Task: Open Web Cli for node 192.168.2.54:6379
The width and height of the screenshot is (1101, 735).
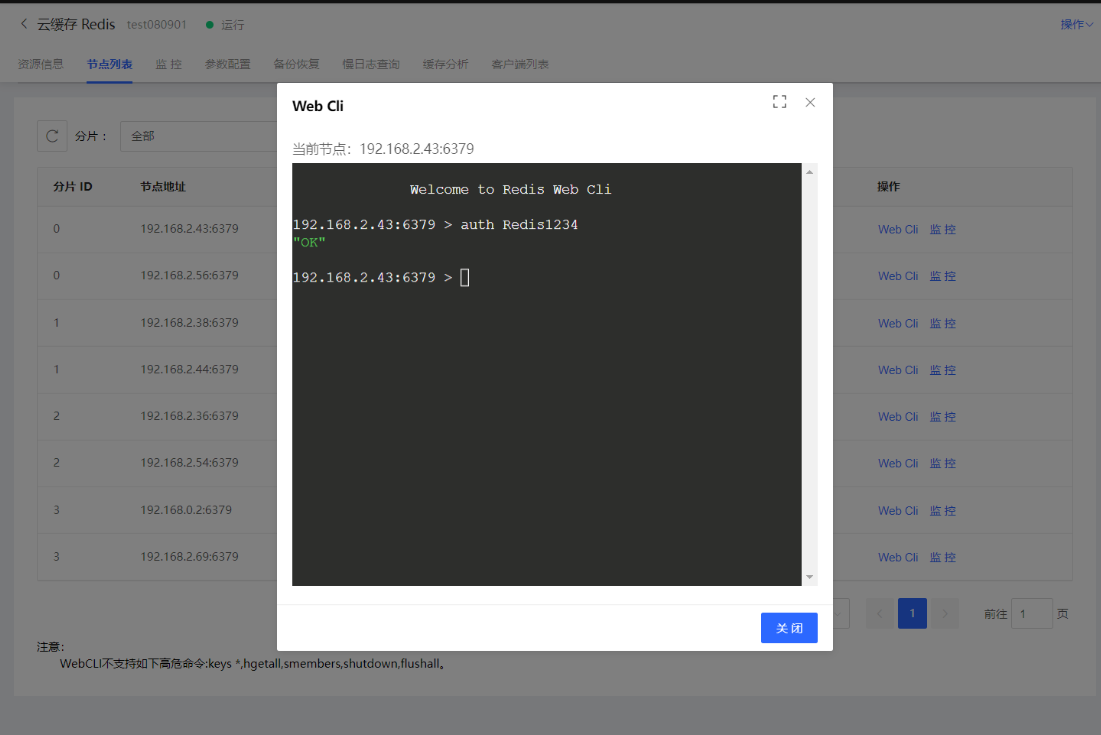Action: click(897, 463)
